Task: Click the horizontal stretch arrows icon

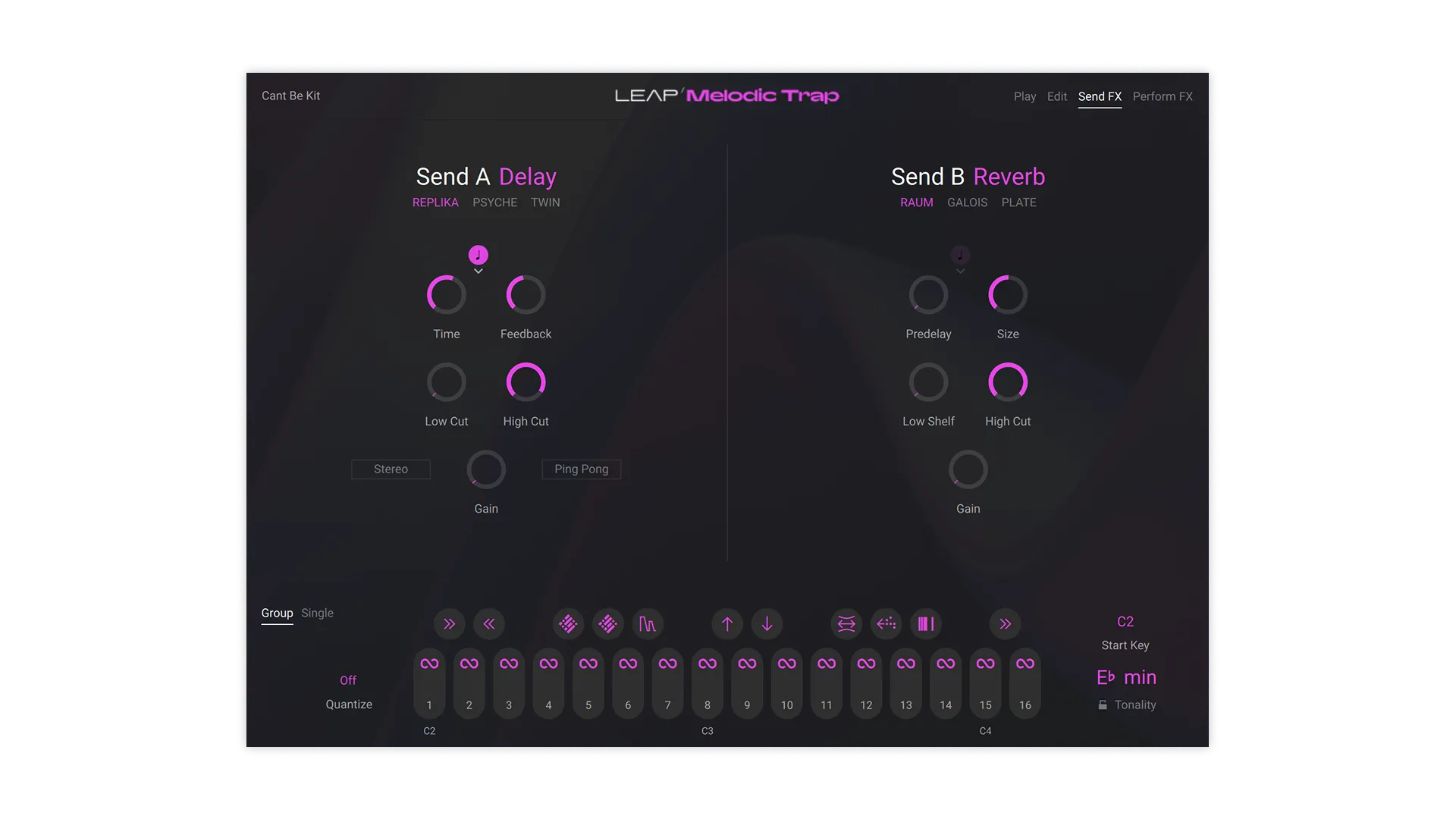Action: click(x=846, y=624)
